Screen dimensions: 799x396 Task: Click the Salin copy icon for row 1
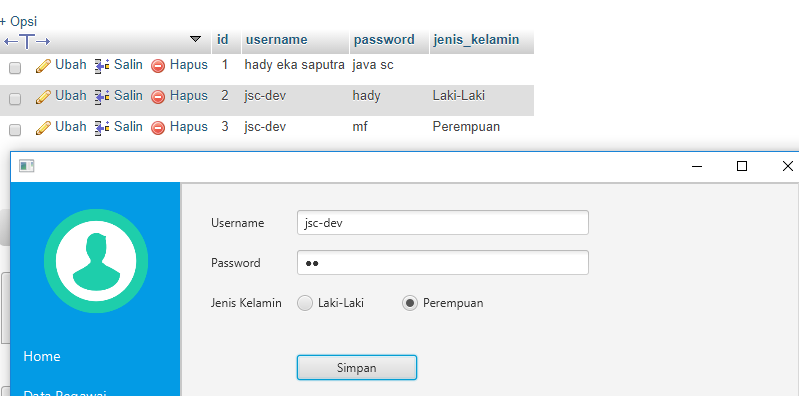pos(102,66)
